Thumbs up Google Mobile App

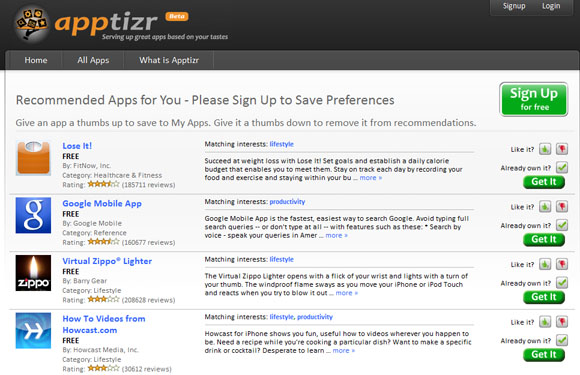[x=545, y=207]
